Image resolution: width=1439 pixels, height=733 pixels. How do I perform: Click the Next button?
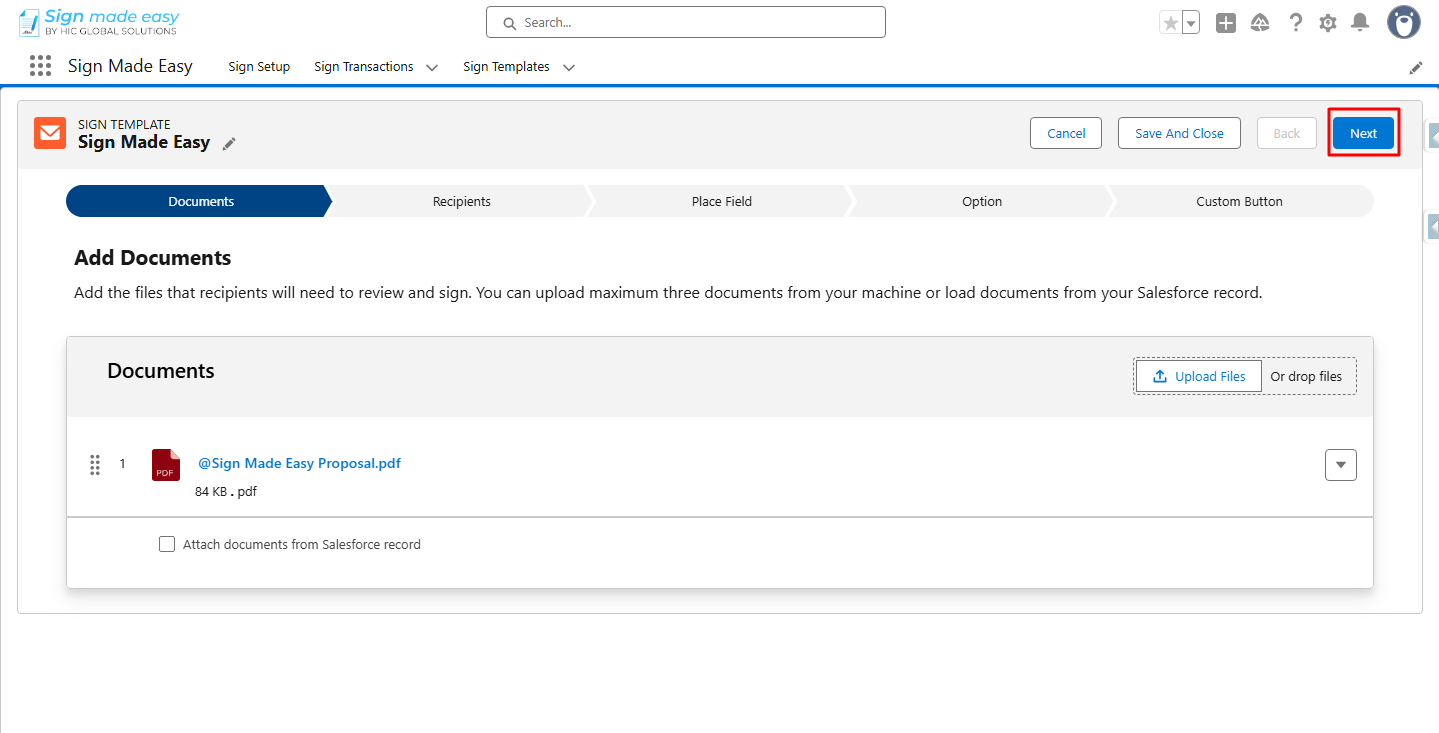(1362, 132)
